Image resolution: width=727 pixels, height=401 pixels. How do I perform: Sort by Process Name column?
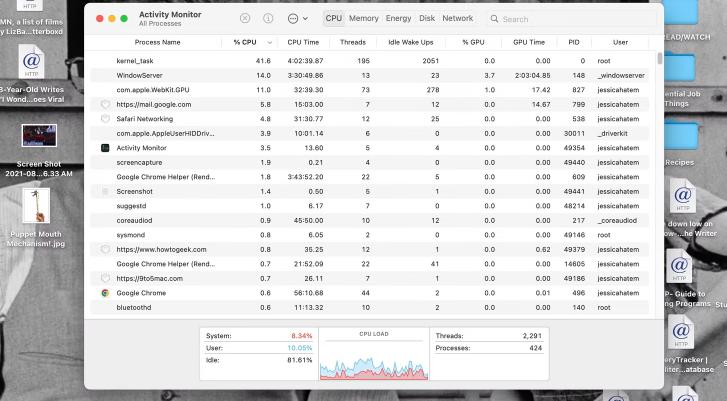pyautogui.click(x=157, y=42)
